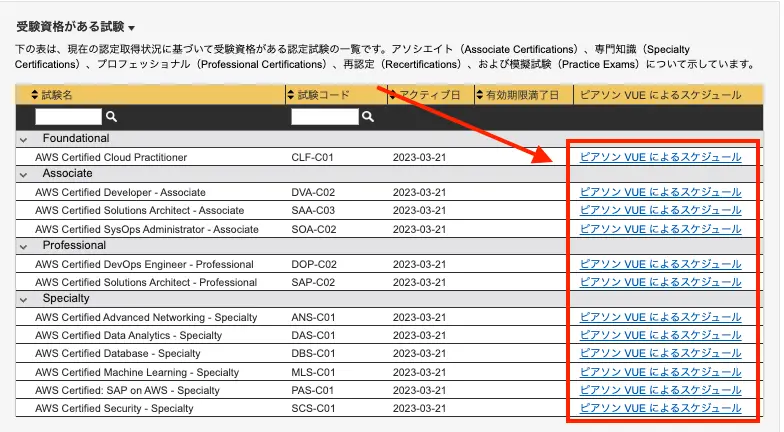The height and width of the screenshot is (432, 784).
Task: Sort by 試験名 column sort arrows
Action: [x=34, y=94]
